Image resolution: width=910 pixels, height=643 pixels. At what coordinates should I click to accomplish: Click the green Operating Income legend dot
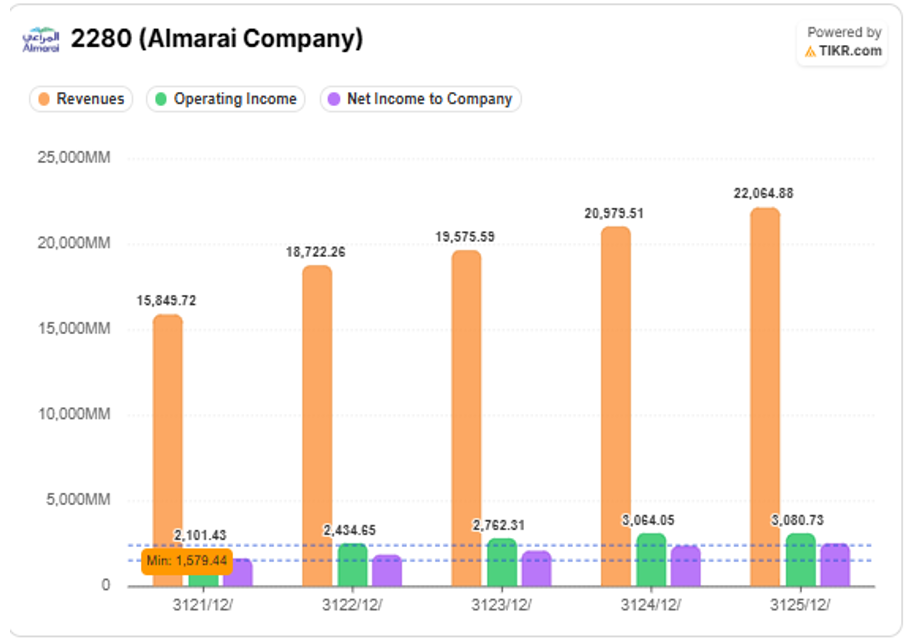[x=161, y=99]
